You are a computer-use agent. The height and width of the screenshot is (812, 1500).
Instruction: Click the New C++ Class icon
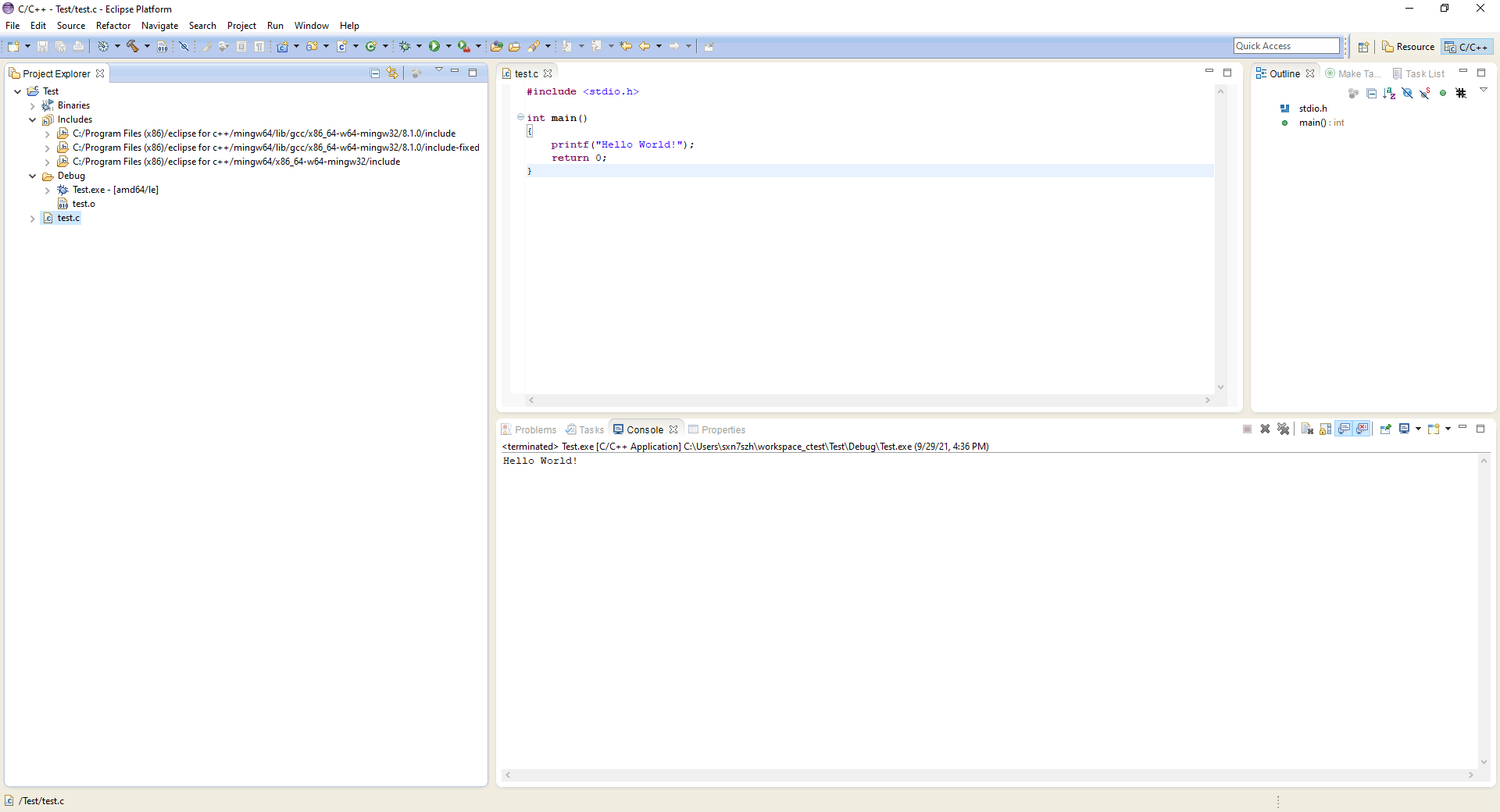pyautogui.click(x=372, y=47)
